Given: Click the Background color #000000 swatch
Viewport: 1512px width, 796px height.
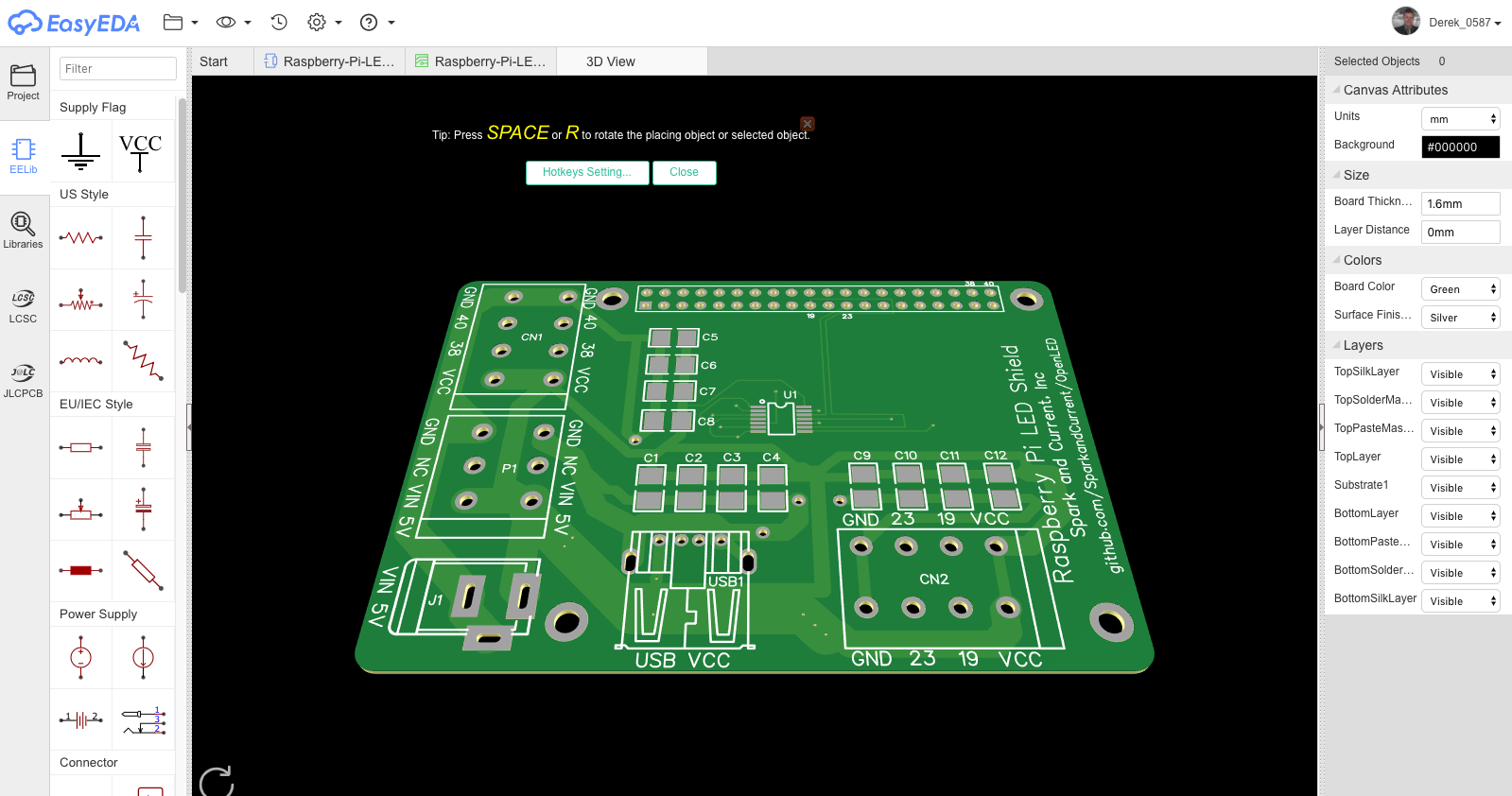Looking at the screenshot, I should [1460, 147].
